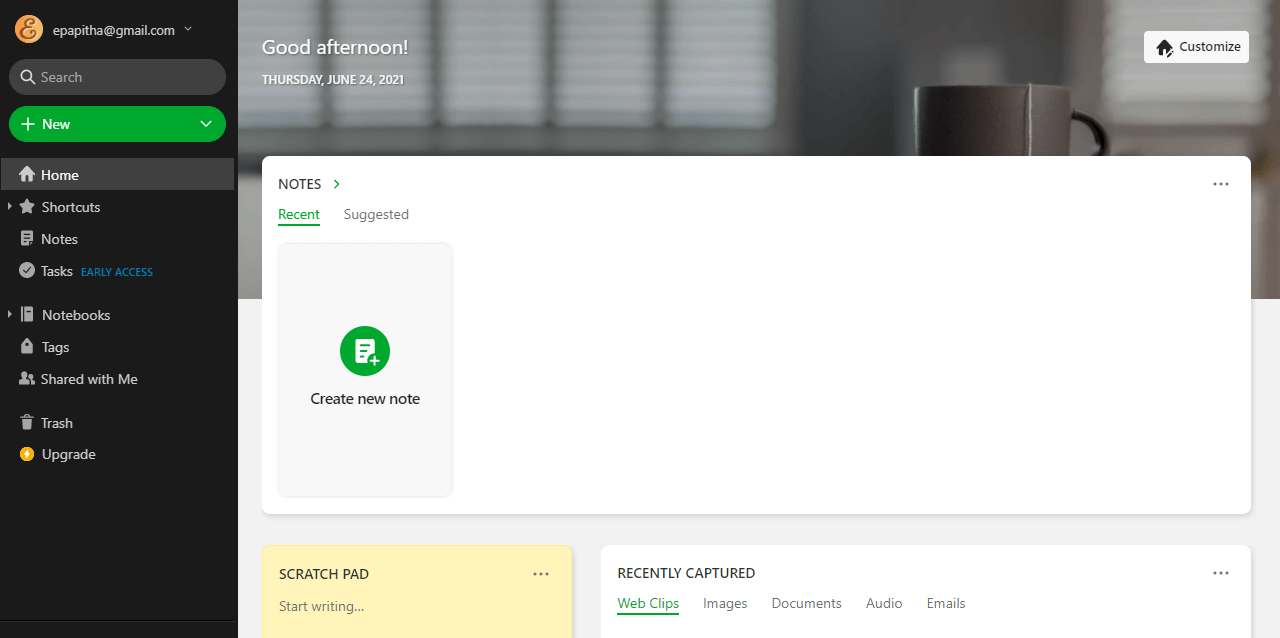
Task: Open the Notes section in sidebar
Action: 57,238
